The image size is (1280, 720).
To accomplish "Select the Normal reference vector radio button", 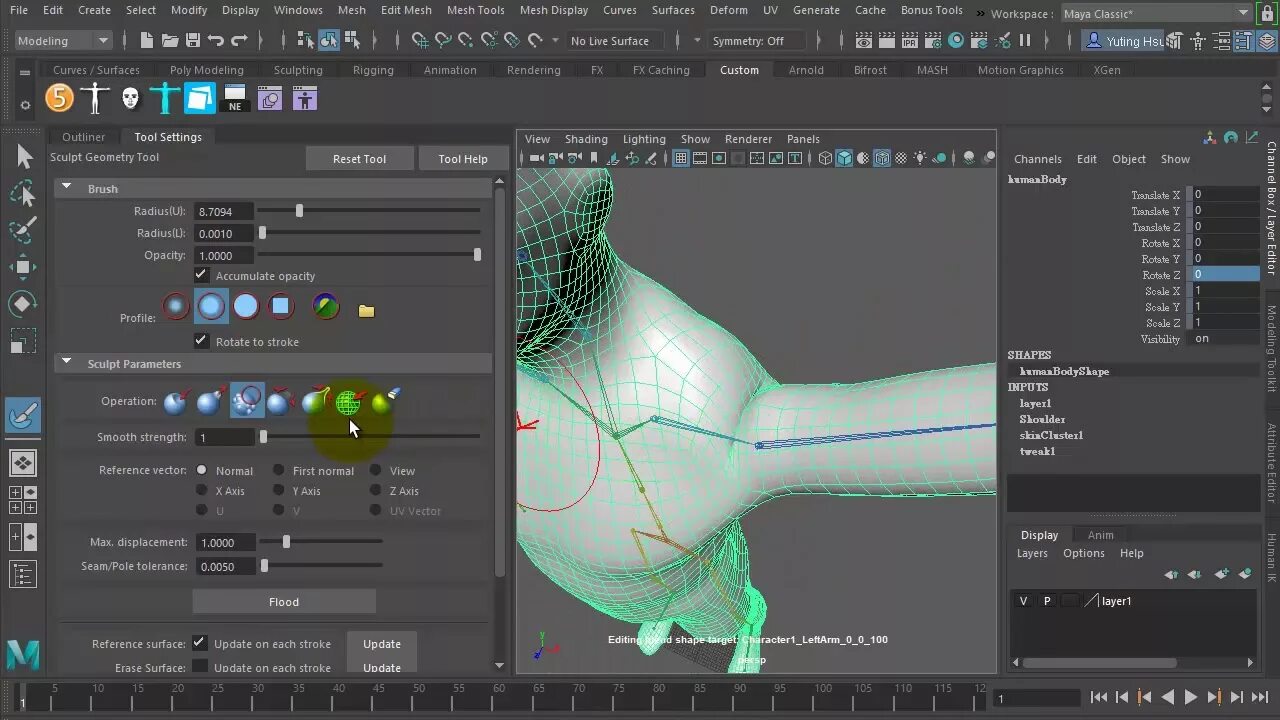I will 203,470.
